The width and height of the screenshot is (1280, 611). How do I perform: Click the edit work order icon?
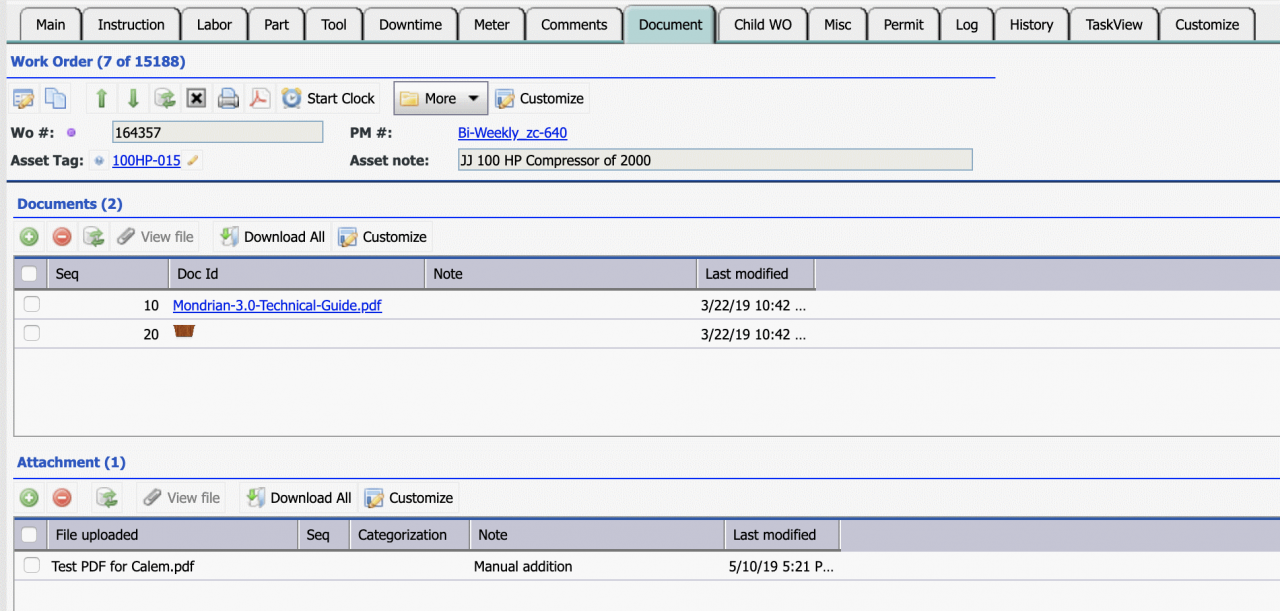(x=23, y=98)
